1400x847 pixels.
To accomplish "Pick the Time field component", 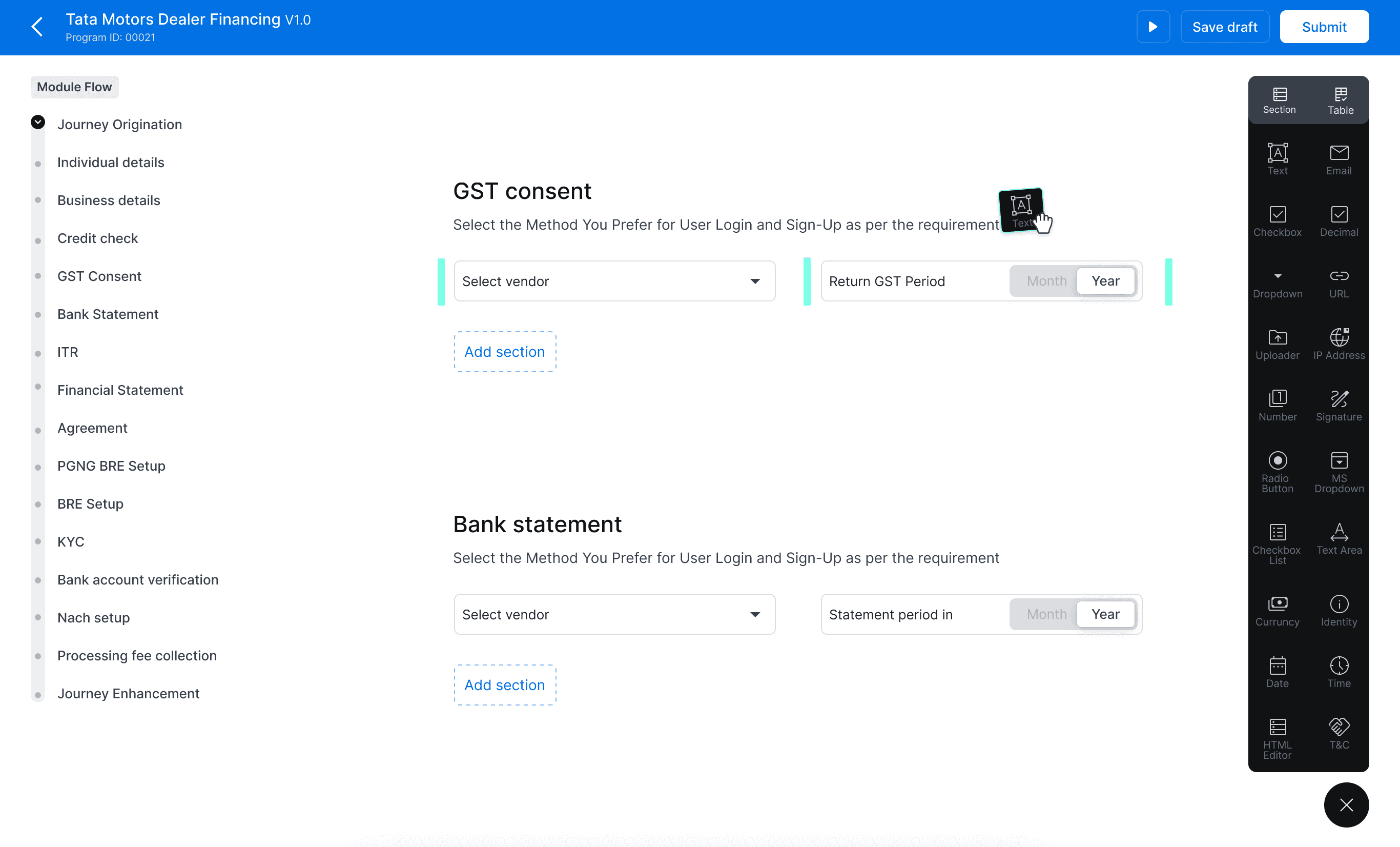I will (1339, 673).
